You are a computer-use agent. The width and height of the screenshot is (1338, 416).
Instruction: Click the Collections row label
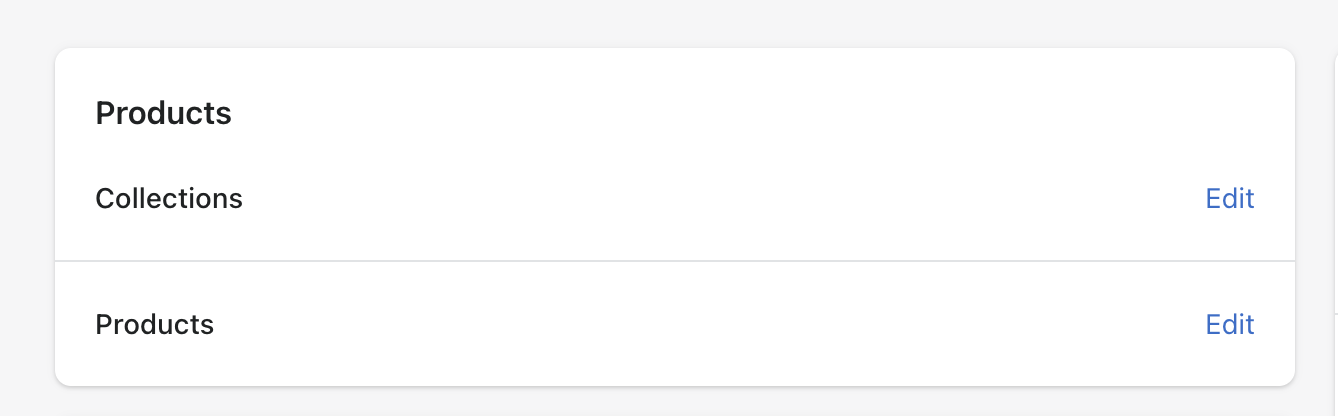[x=169, y=198]
